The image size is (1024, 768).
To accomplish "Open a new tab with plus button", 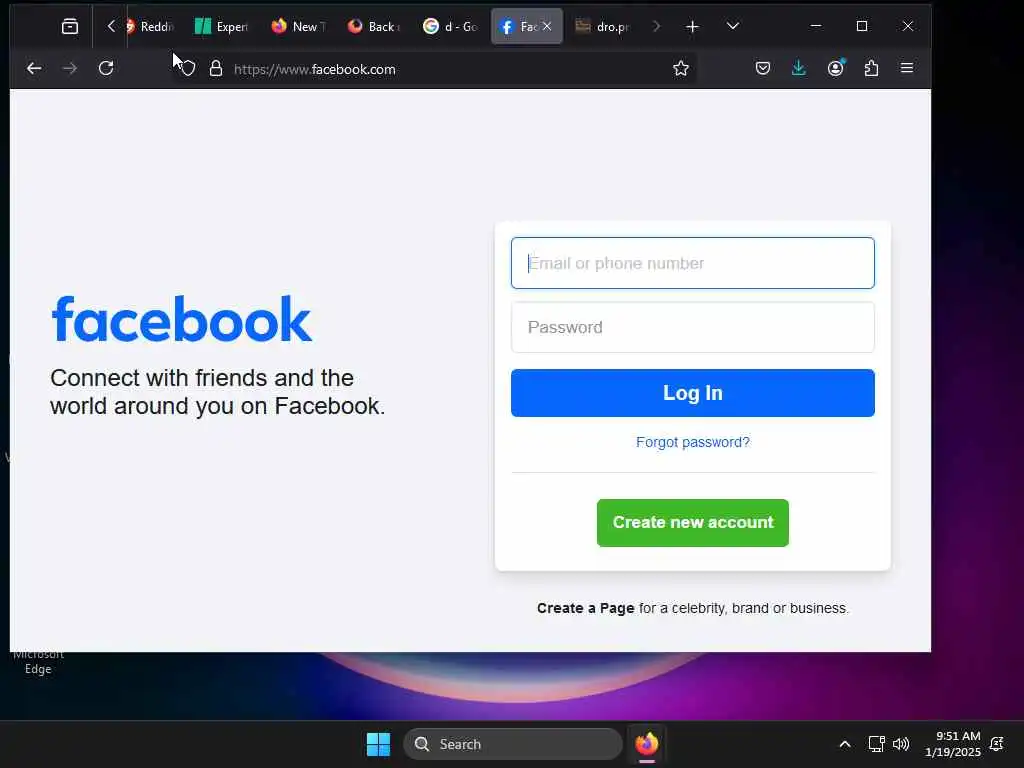I will (692, 26).
